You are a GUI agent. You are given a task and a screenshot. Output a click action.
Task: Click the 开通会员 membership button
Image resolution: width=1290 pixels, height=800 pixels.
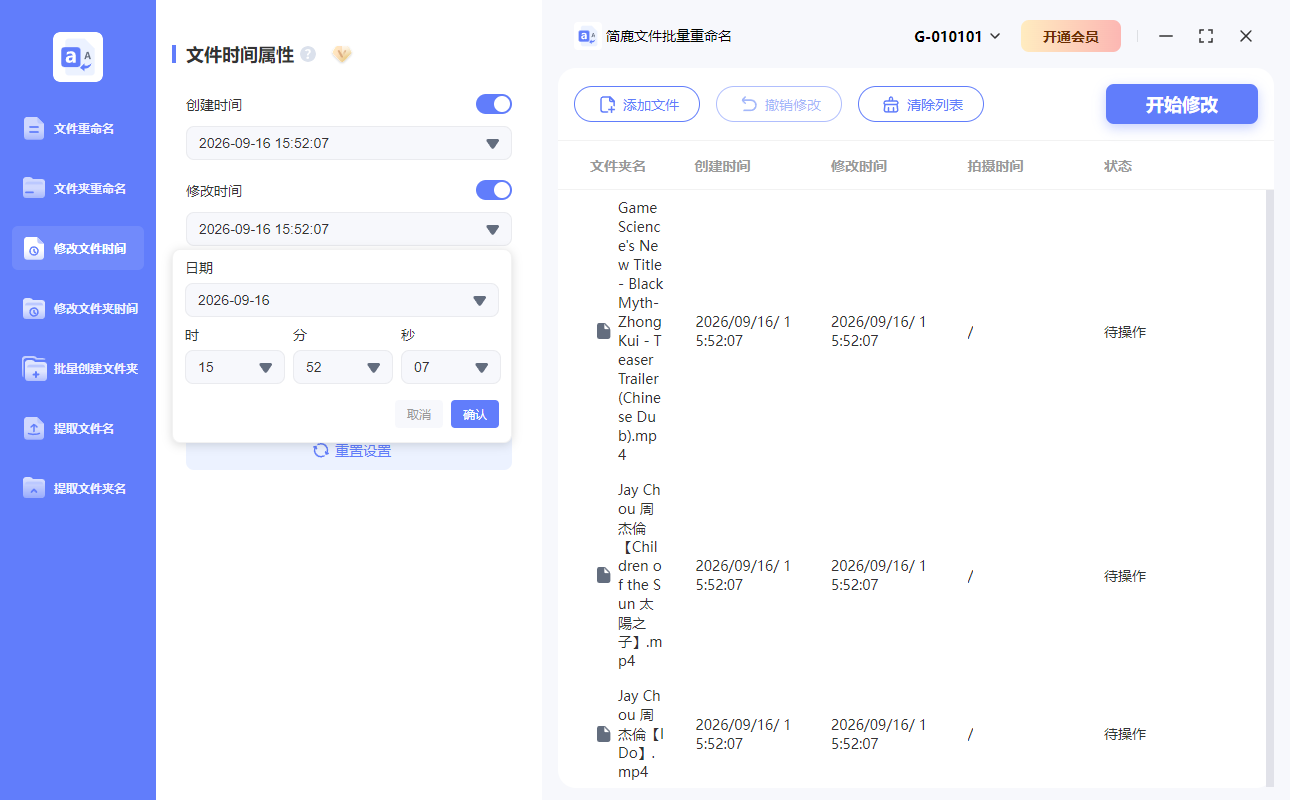point(1071,36)
